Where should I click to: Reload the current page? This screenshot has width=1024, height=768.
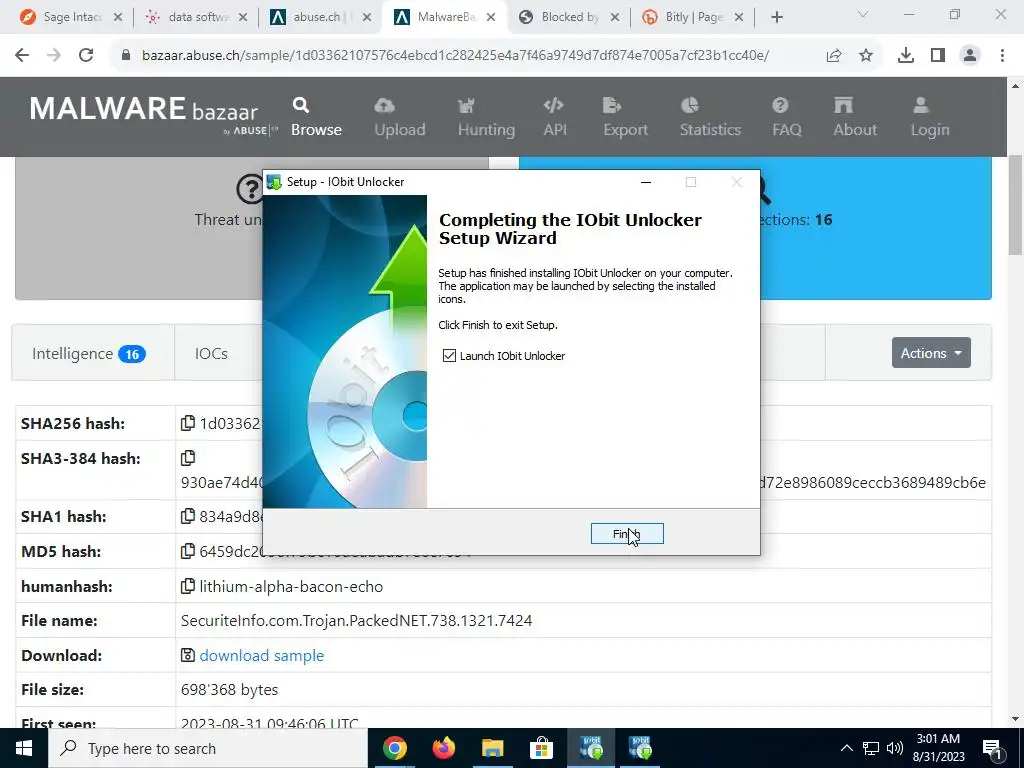pos(86,55)
